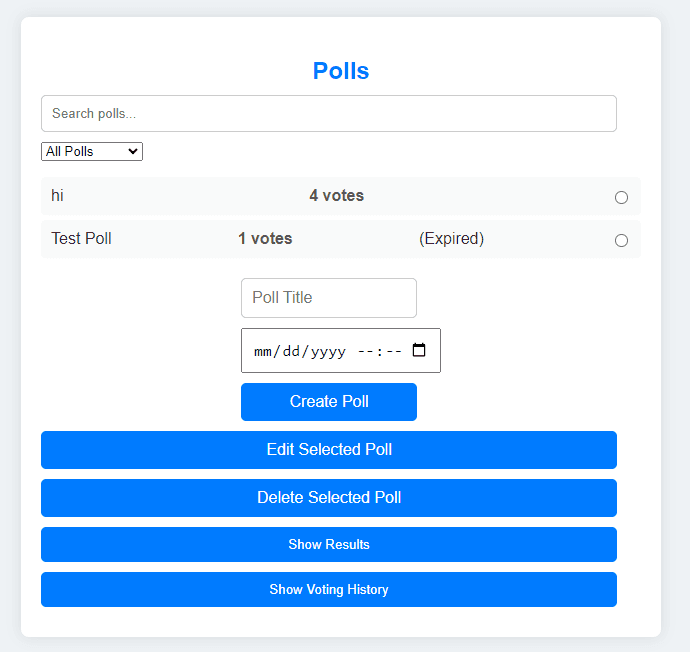The image size is (690, 652).
Task: Click the Search polls input field
Action: 328,114
